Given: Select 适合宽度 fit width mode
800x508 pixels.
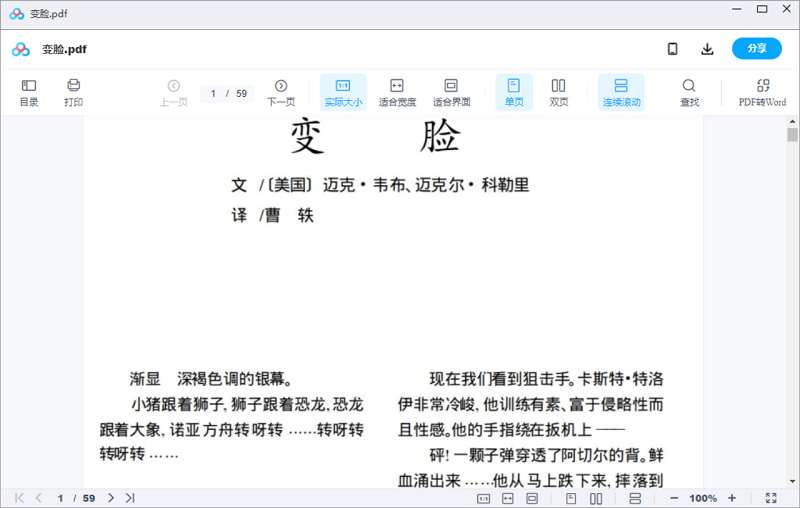Looking at the screenshot, I should [397, 92].
